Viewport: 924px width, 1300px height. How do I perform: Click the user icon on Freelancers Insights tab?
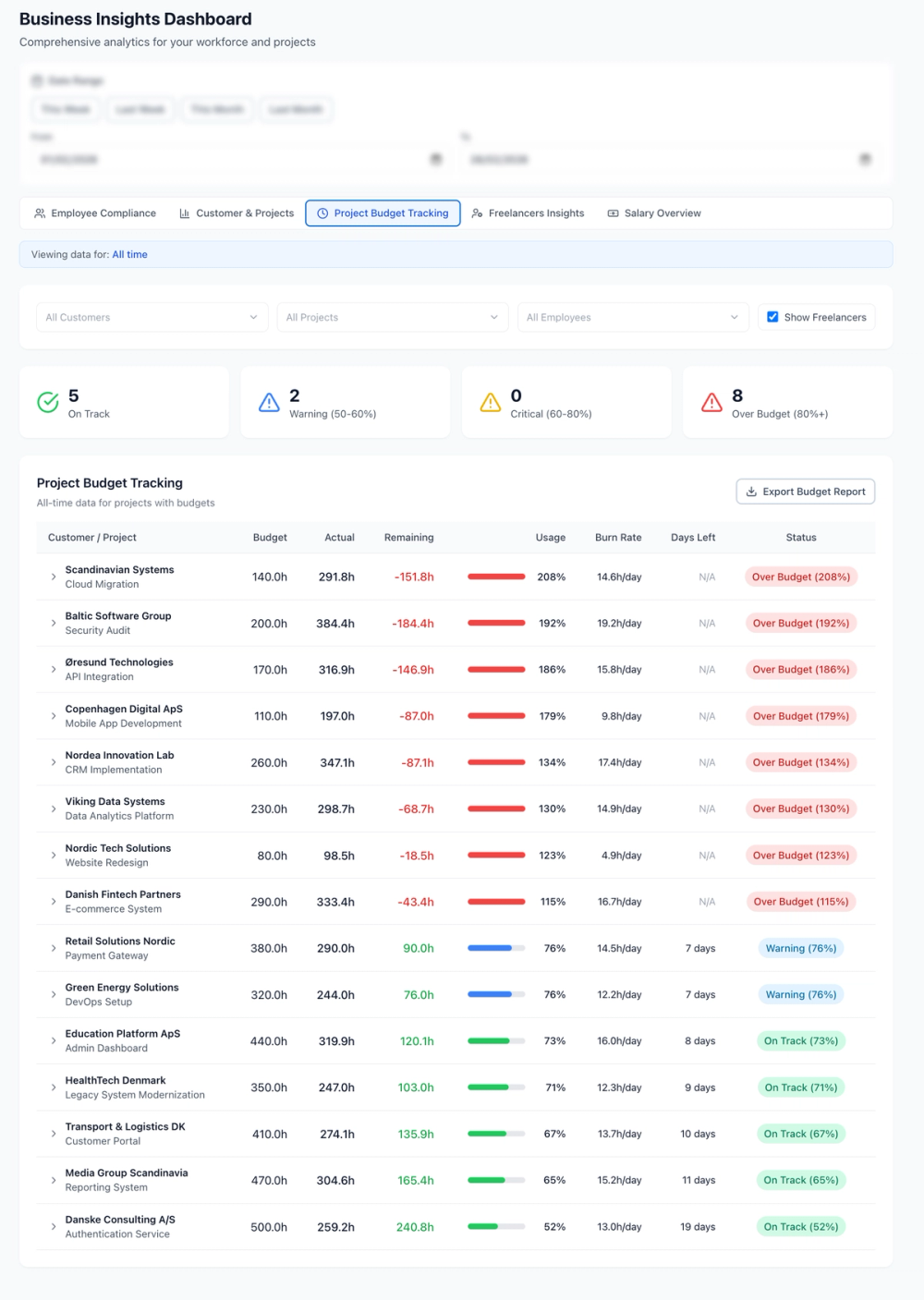point(477,213)
